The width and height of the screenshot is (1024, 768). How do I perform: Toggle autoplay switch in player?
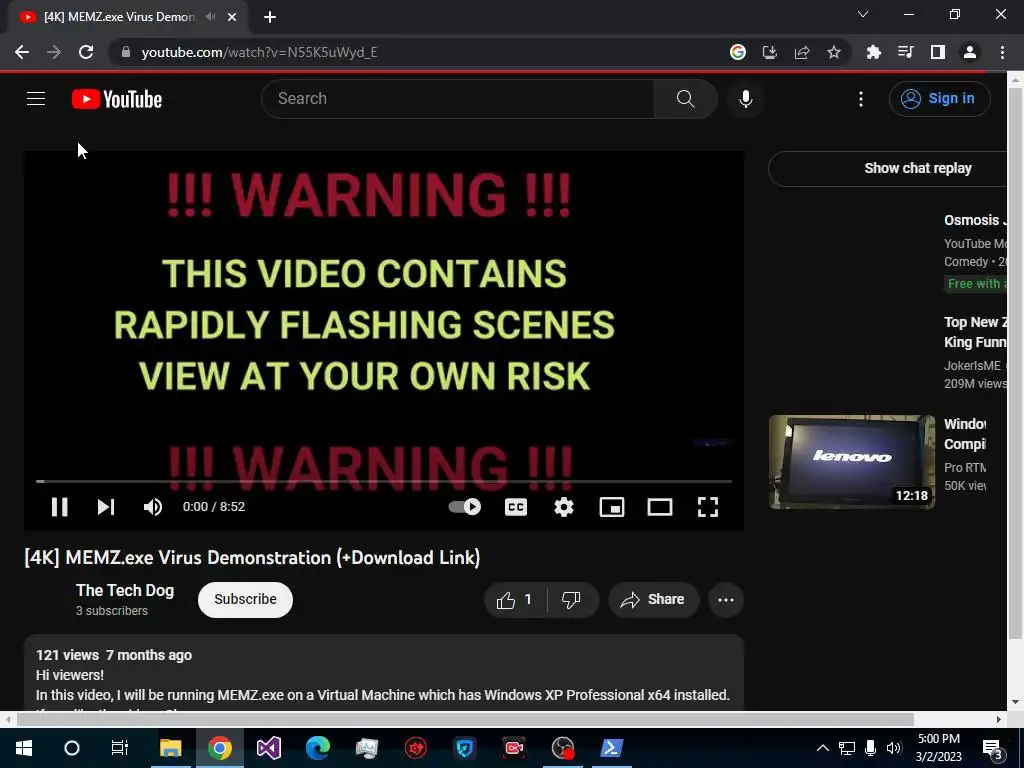[465, 507]
